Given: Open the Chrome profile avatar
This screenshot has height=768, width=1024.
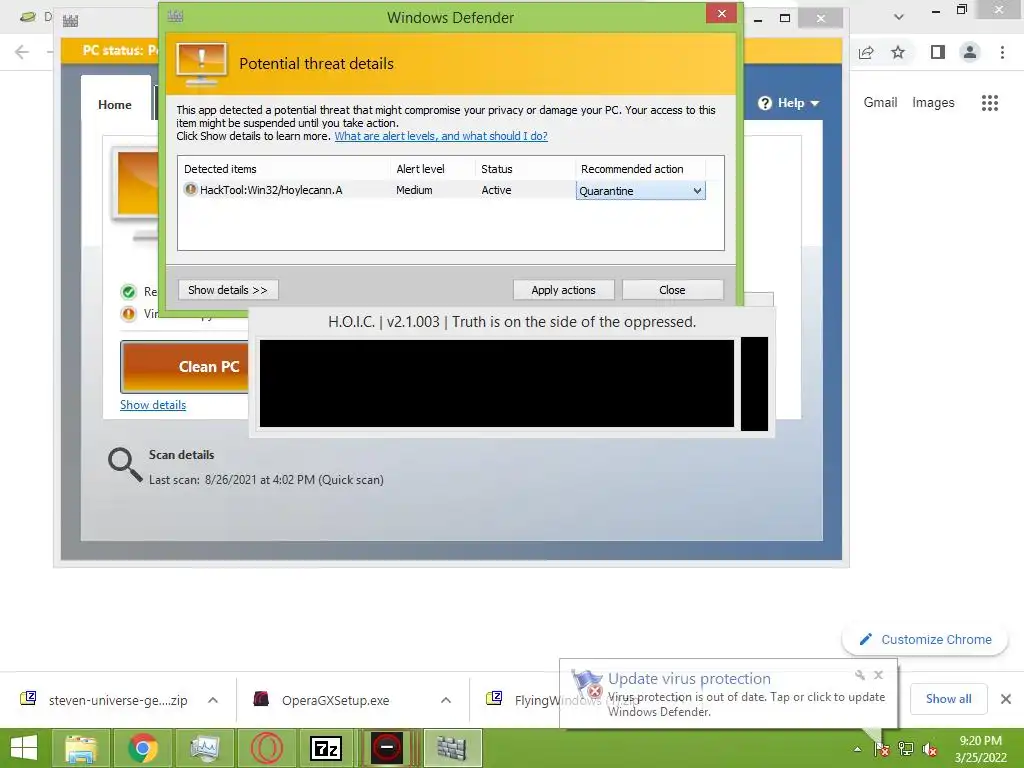Looking at the screenshot, I should 970,52.
